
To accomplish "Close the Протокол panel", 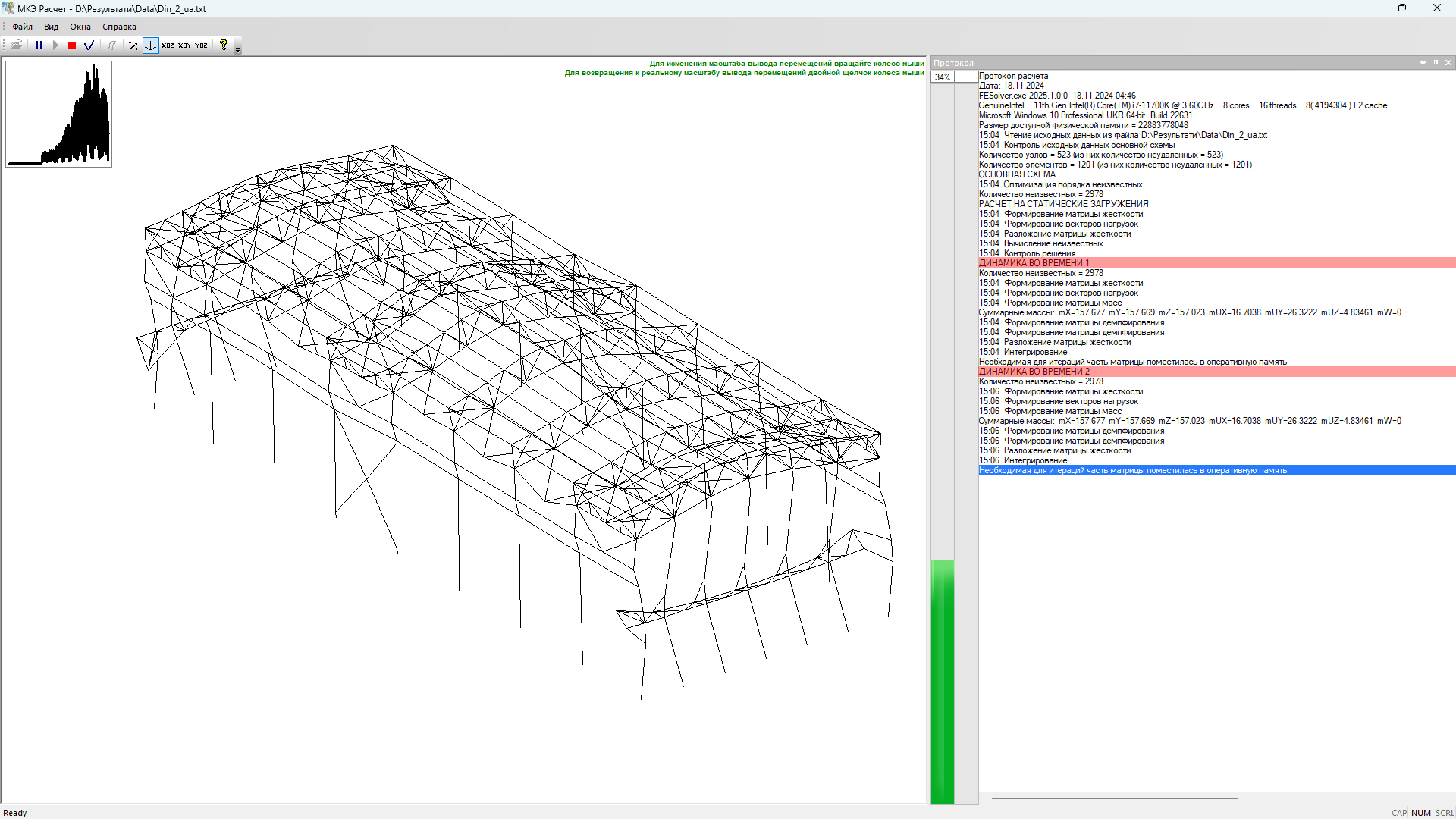I will tap(1448, 63).
